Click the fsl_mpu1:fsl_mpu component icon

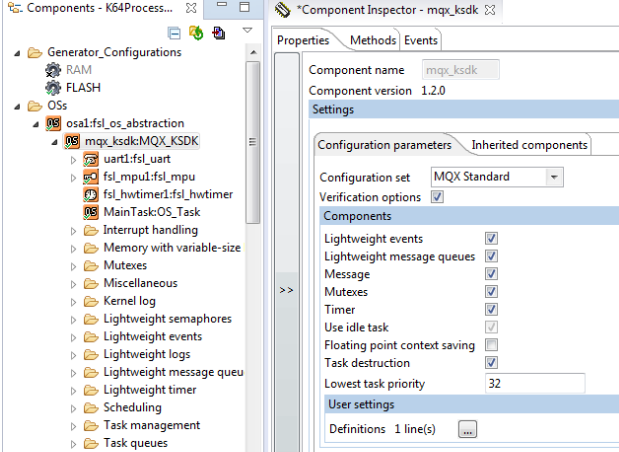[x=90, y=177]
